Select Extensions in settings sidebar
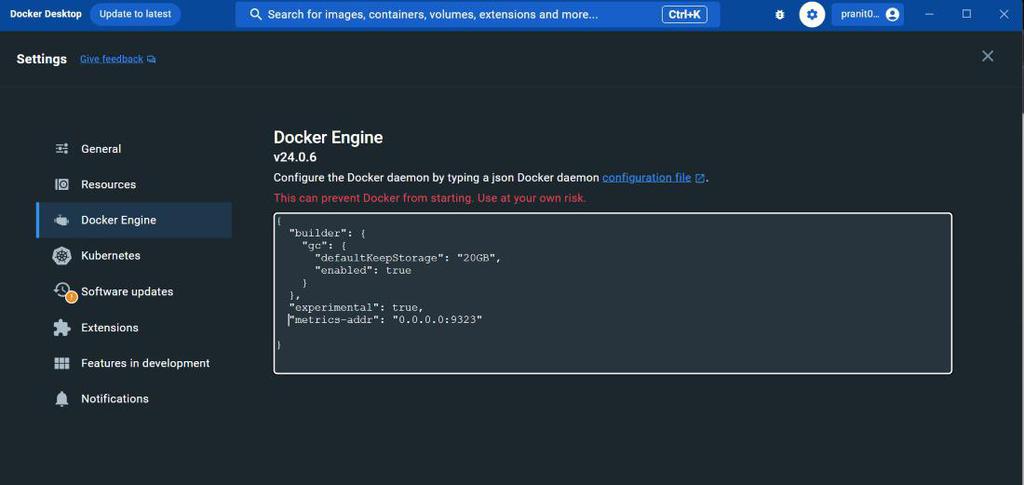 coord(134,328)
